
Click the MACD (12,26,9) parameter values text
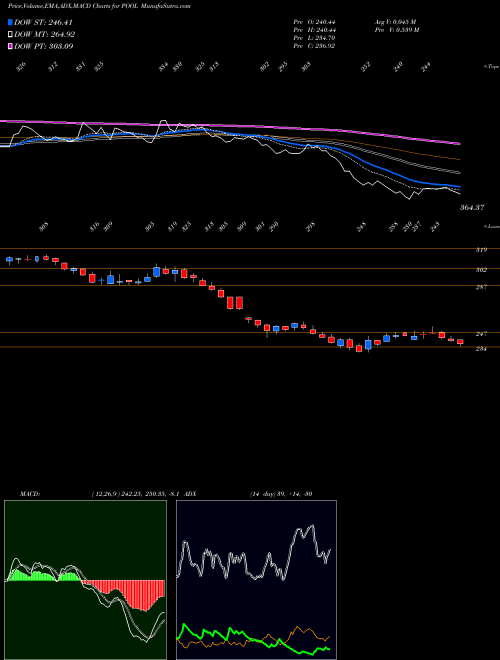[136, 494]
